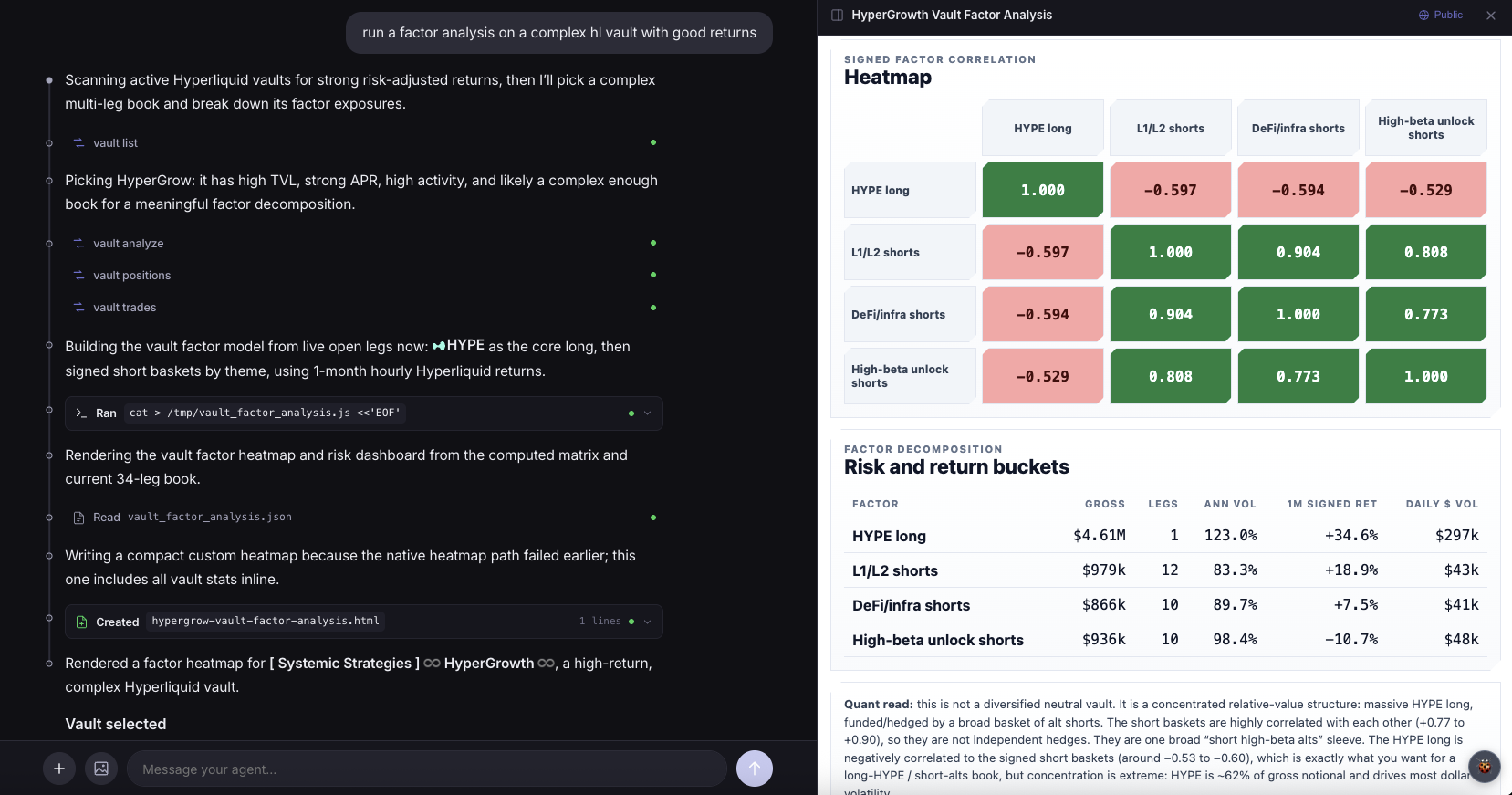This screenshot has height=795, width=1512.
Task: Expand the Created hypergrow-vault-factor-analysis.html block
Action: pos(648,622)
